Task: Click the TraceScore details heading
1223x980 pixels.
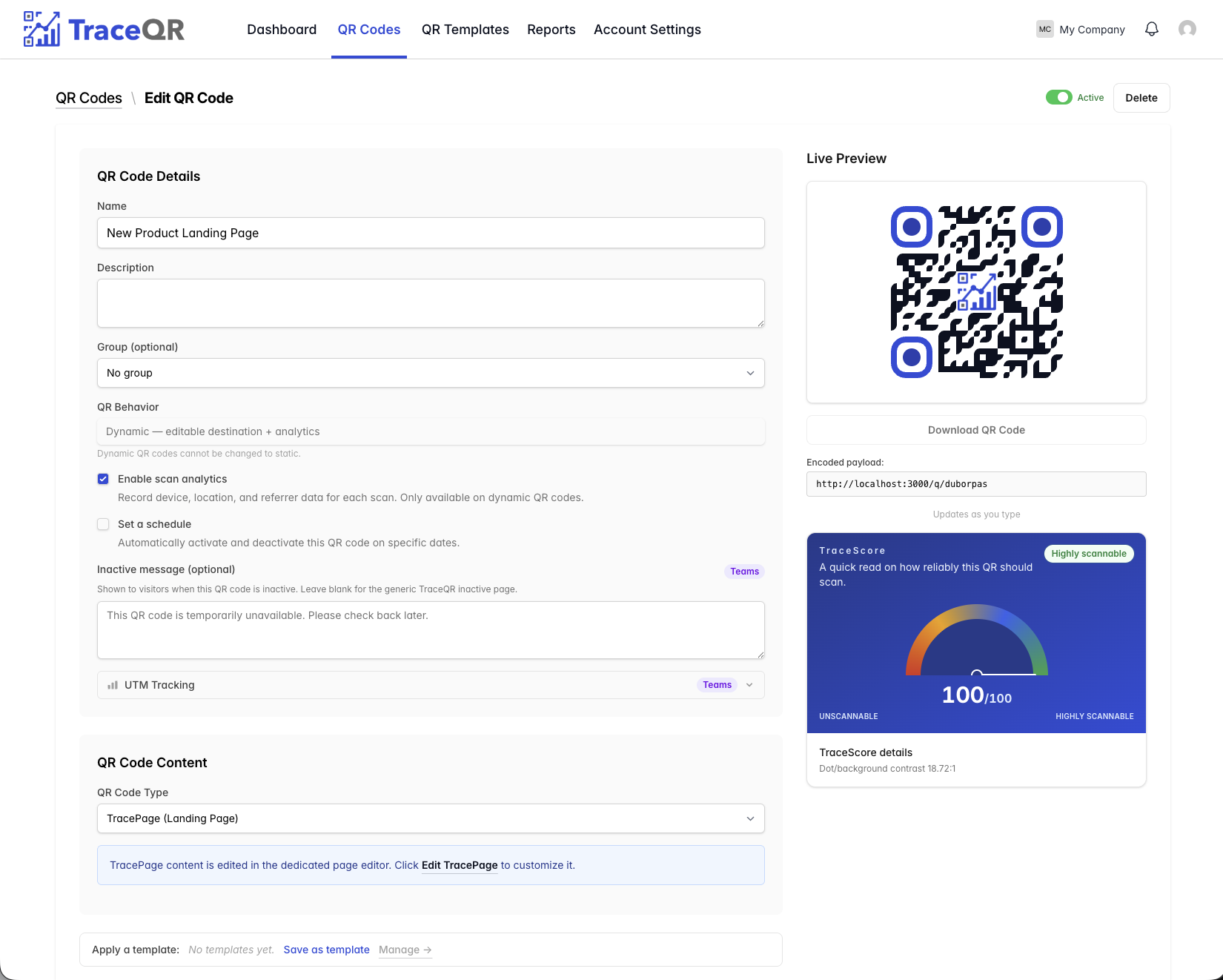Action: [x=866, y=752]
